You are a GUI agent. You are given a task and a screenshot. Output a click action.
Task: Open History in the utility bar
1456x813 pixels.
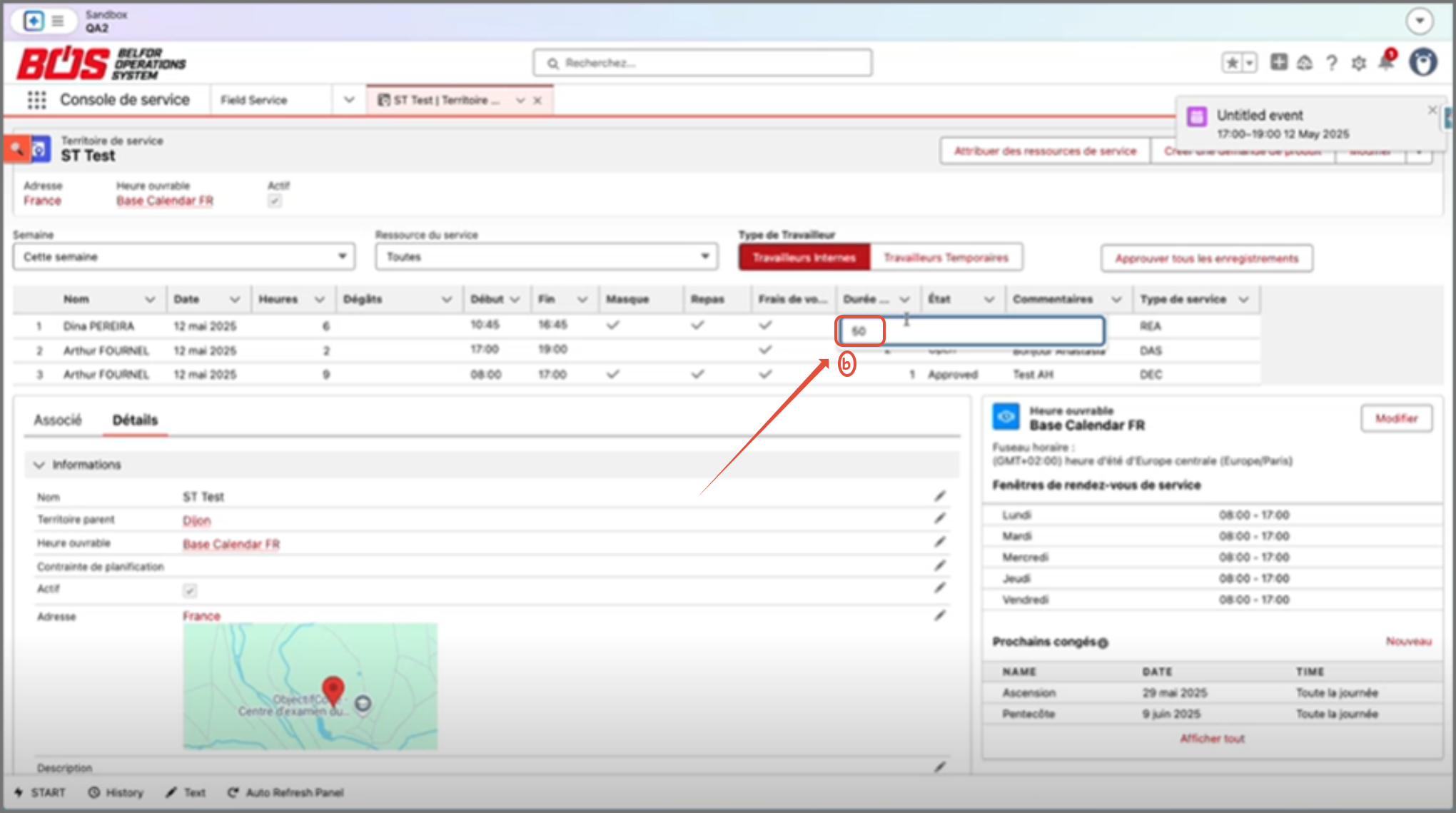[116, 792]
